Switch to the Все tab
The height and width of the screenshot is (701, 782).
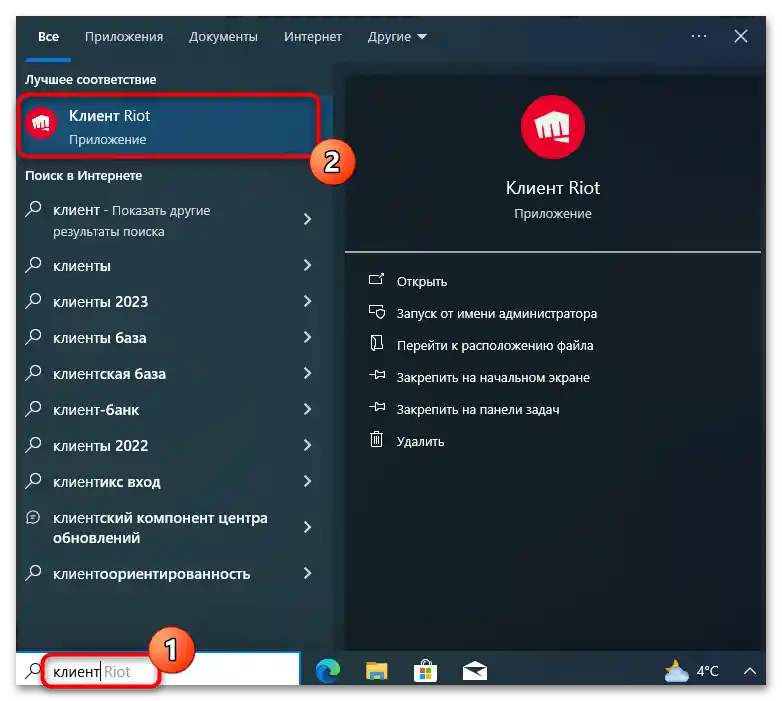[48, 37]
